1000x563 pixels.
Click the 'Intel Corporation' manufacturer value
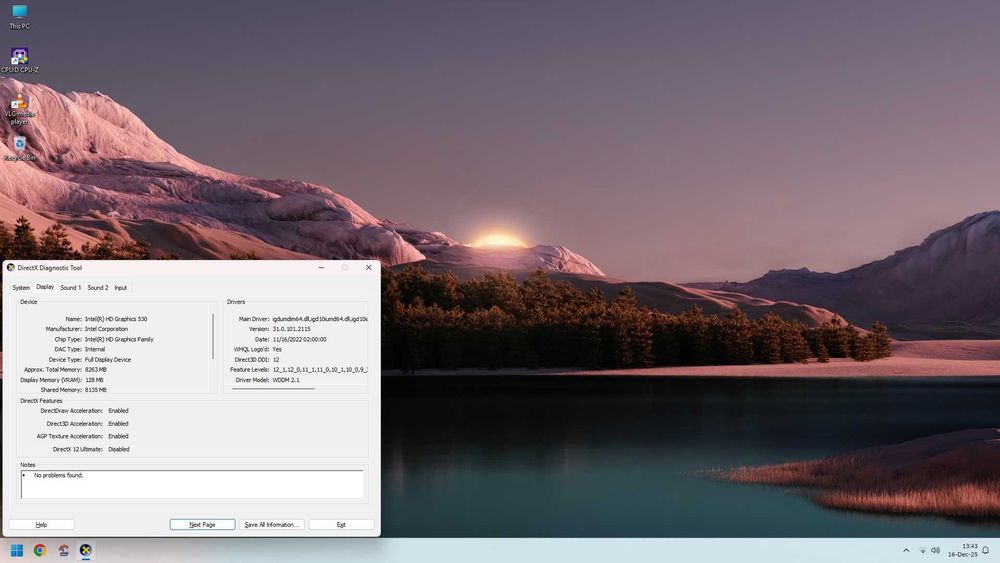click(107, 329)
